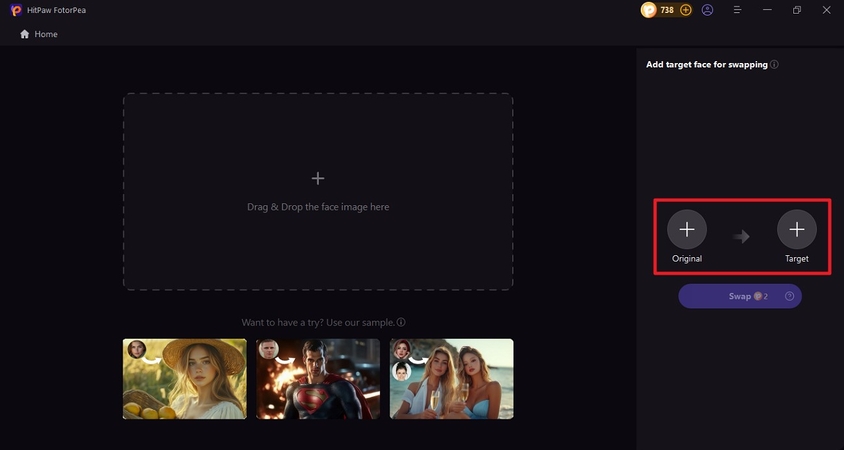Open the hamburger menu in title bar
Viewport: 844px width, 450px height.
click(737, 10)
